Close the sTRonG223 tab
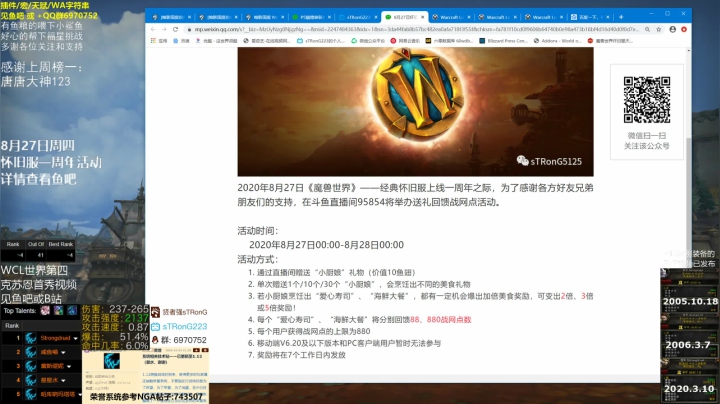 click(x=376, y=17)
